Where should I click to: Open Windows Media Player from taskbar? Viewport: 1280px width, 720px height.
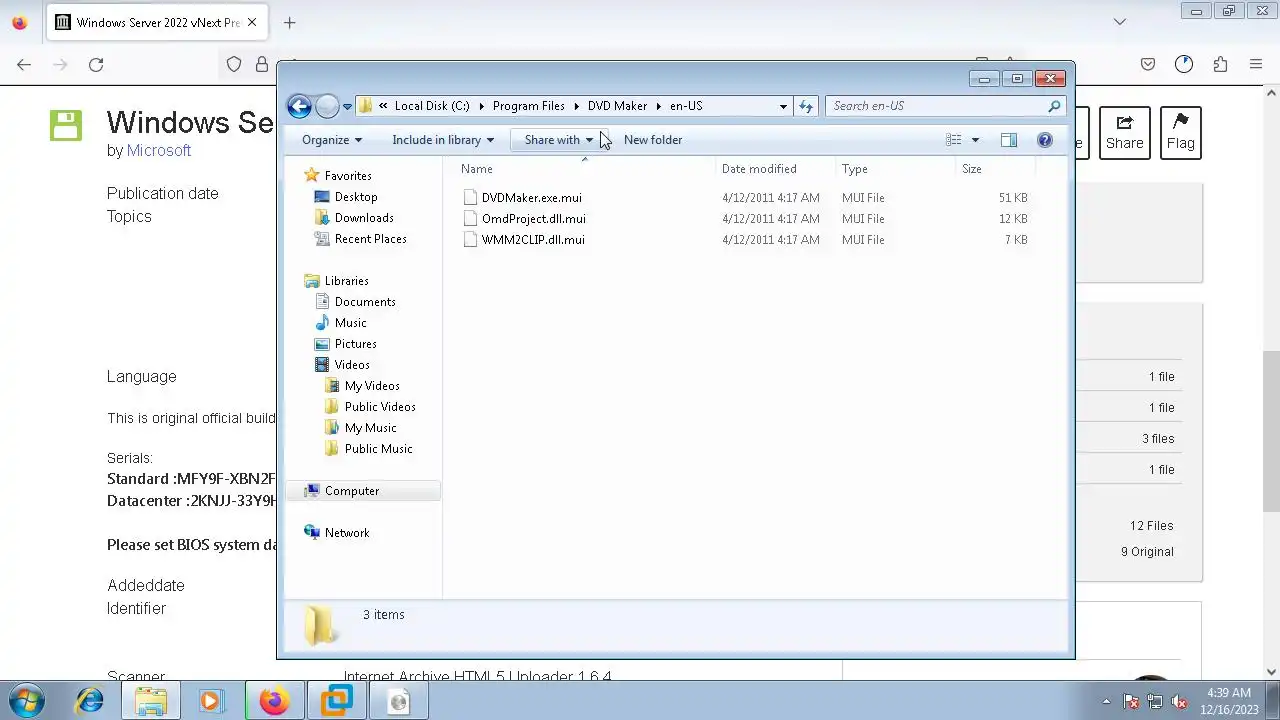(x=211, y=701)
